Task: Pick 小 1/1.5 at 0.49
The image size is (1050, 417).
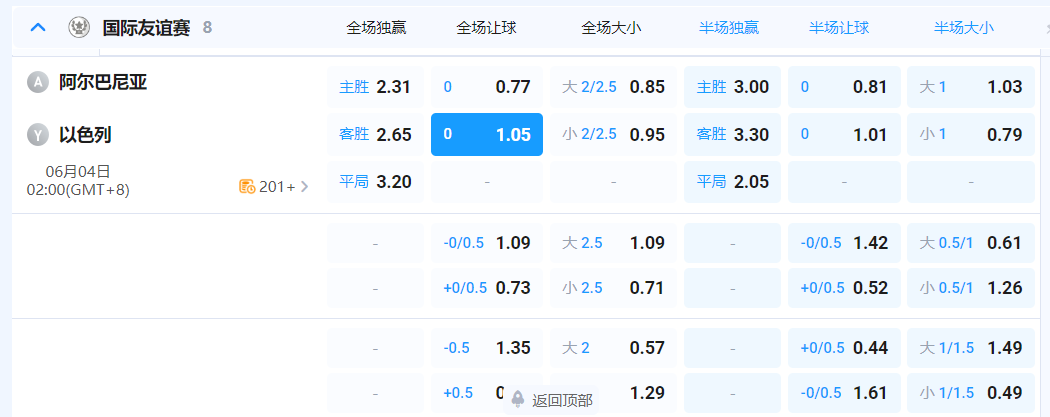Action: coord(971,393)
